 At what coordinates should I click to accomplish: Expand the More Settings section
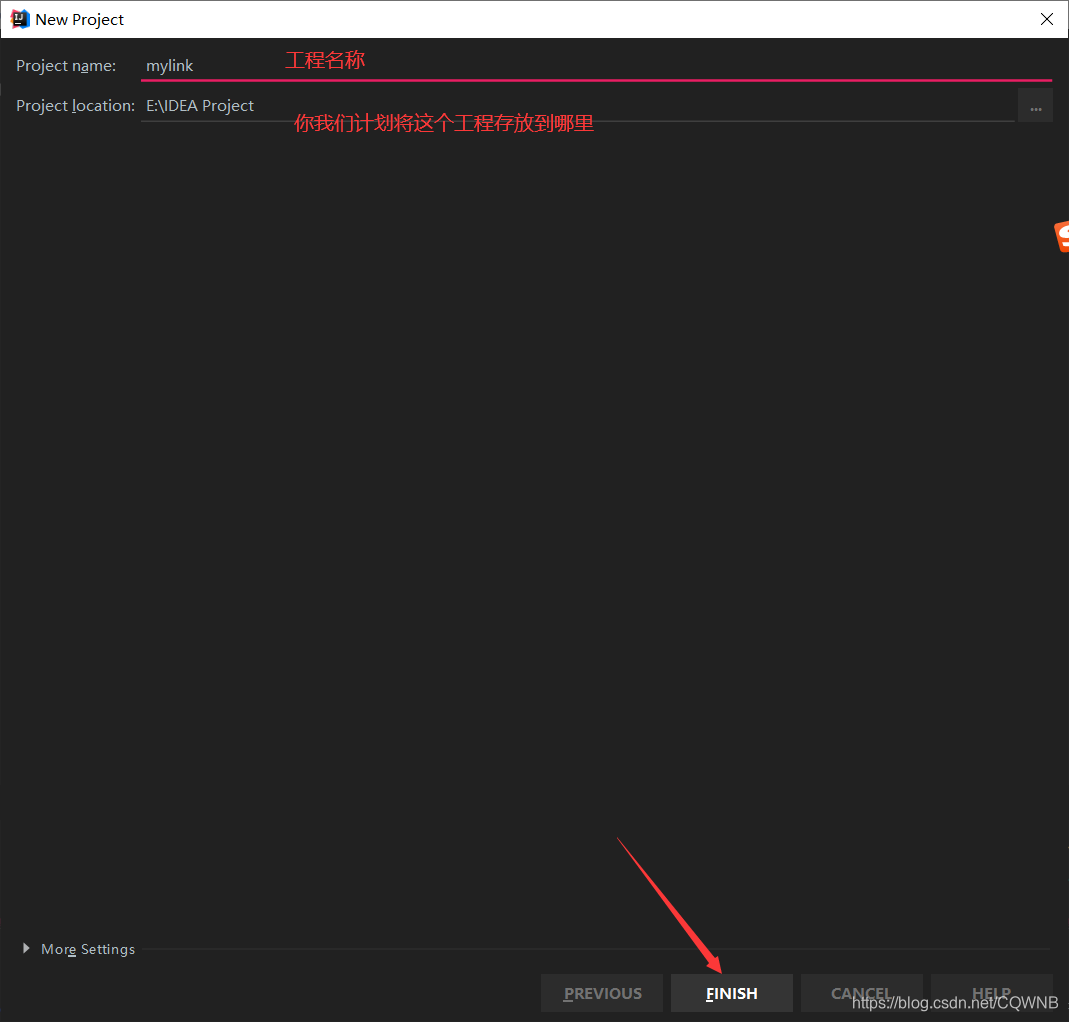[x=78, y=948]
